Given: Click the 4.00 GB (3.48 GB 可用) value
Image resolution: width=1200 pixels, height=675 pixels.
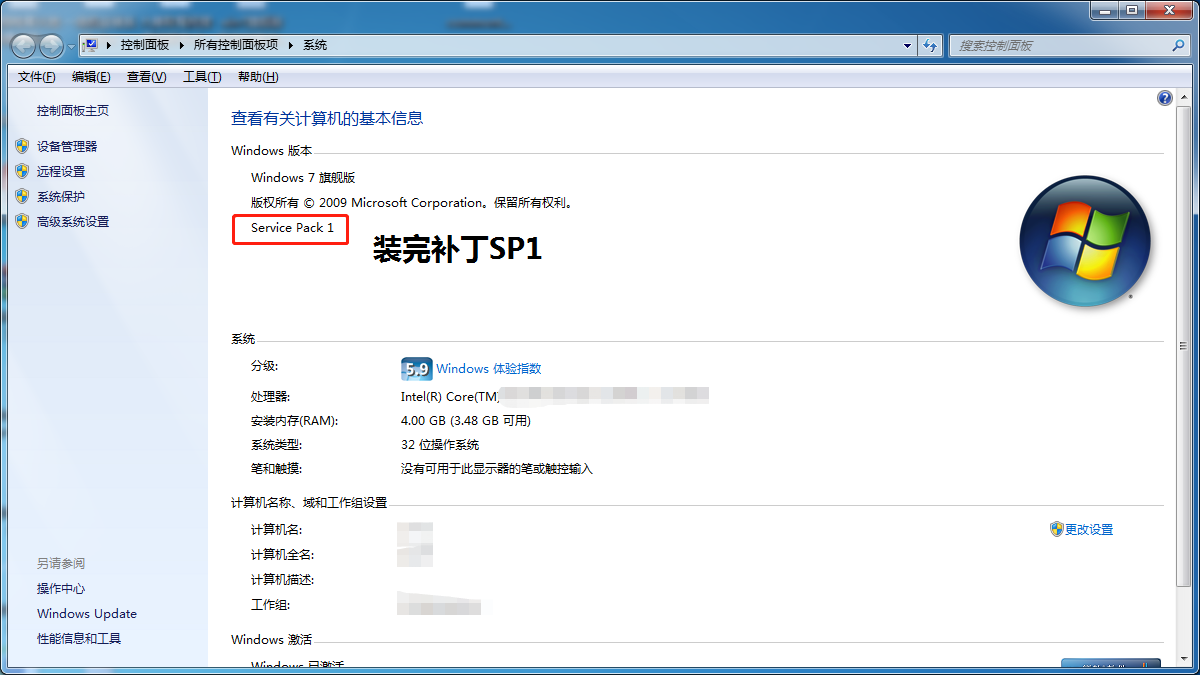Looking at the screenshot, I should (x=466, y=421).
